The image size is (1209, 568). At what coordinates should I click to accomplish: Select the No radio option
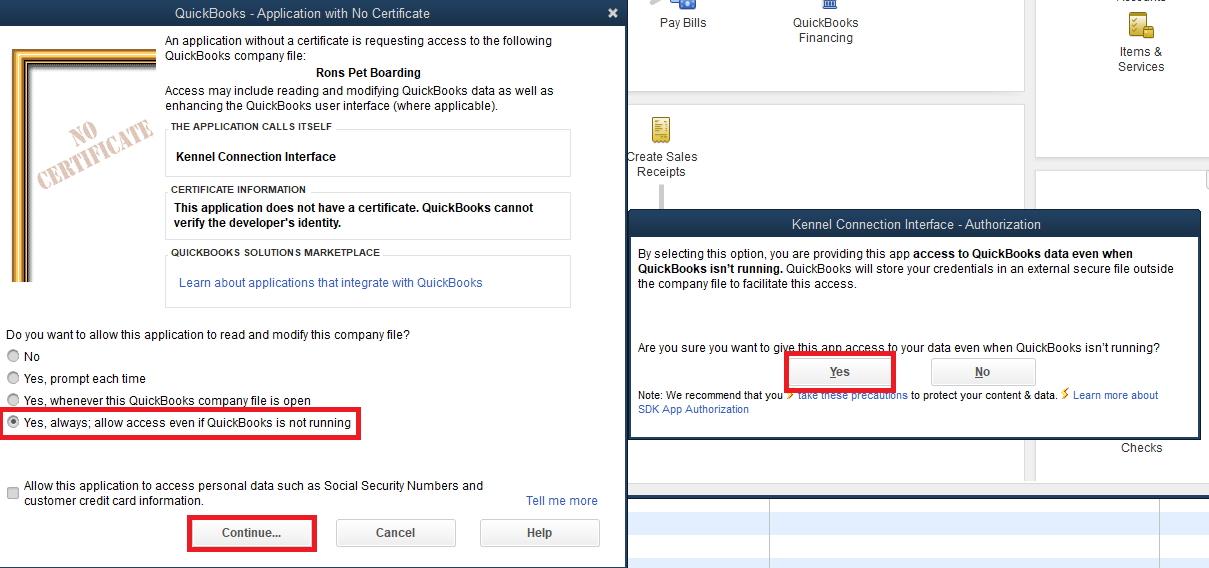pos(13,356)
